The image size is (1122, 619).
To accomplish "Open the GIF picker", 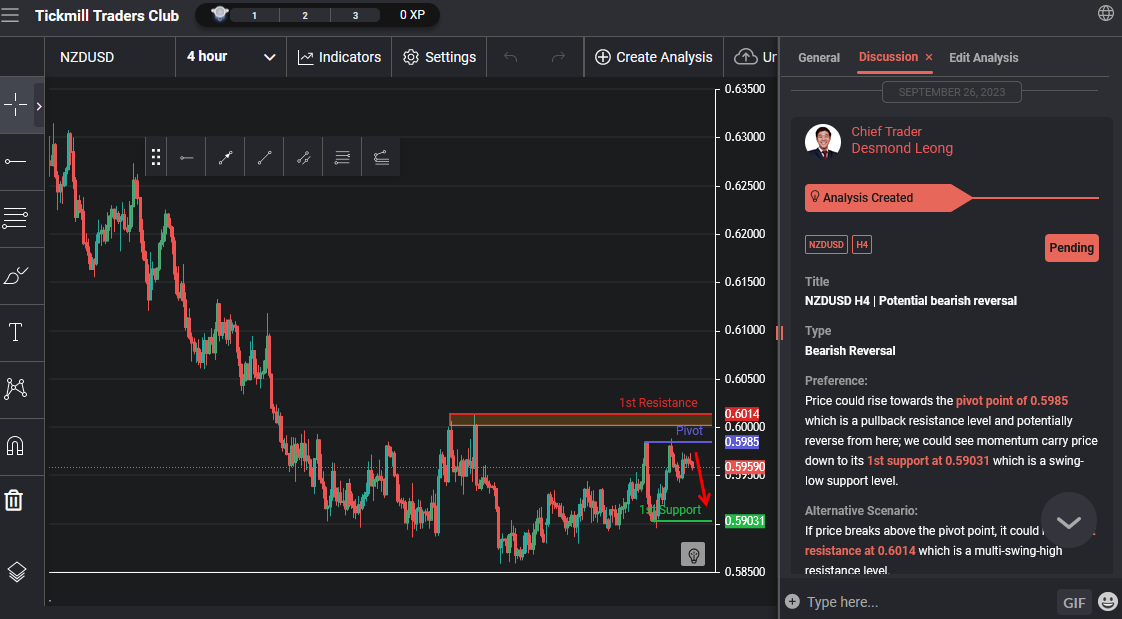I will 1074,603.
